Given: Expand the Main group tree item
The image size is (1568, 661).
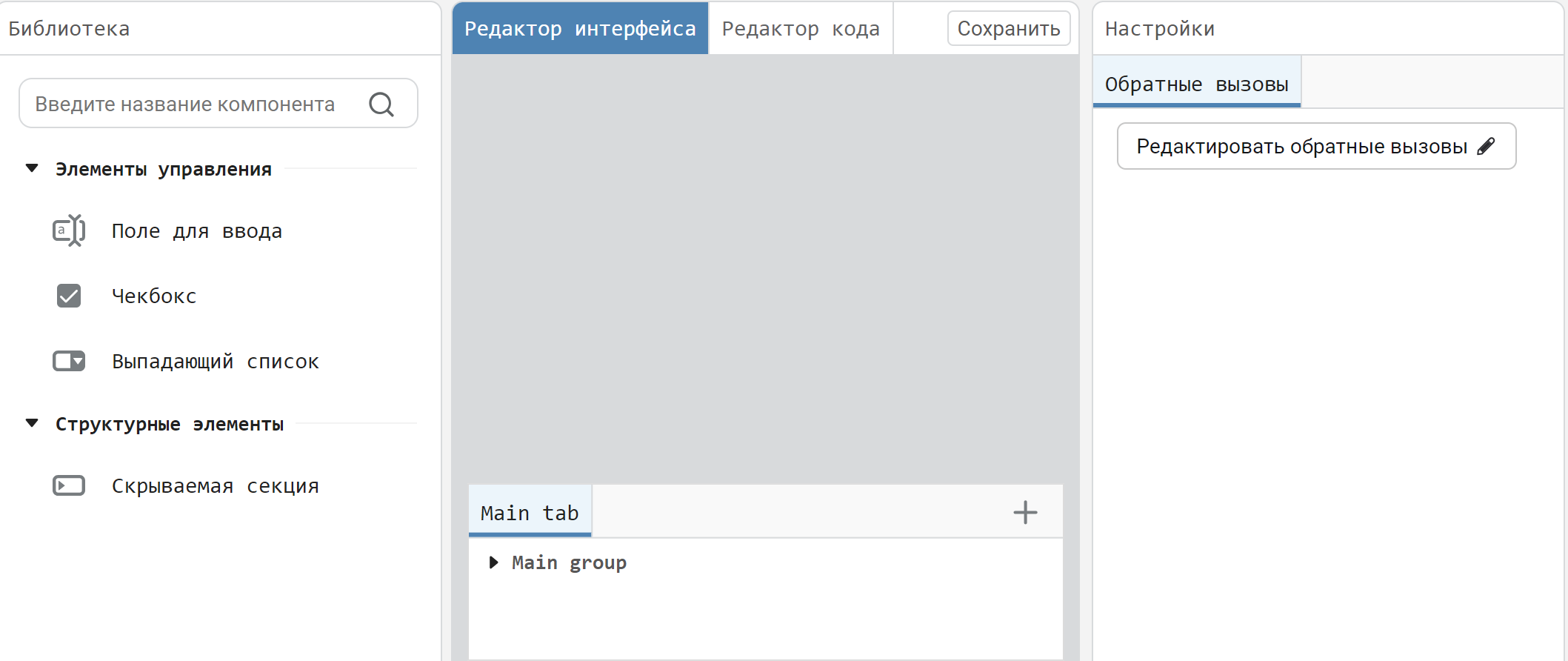Looking at the screenshot, I should (x=494, y=562).
